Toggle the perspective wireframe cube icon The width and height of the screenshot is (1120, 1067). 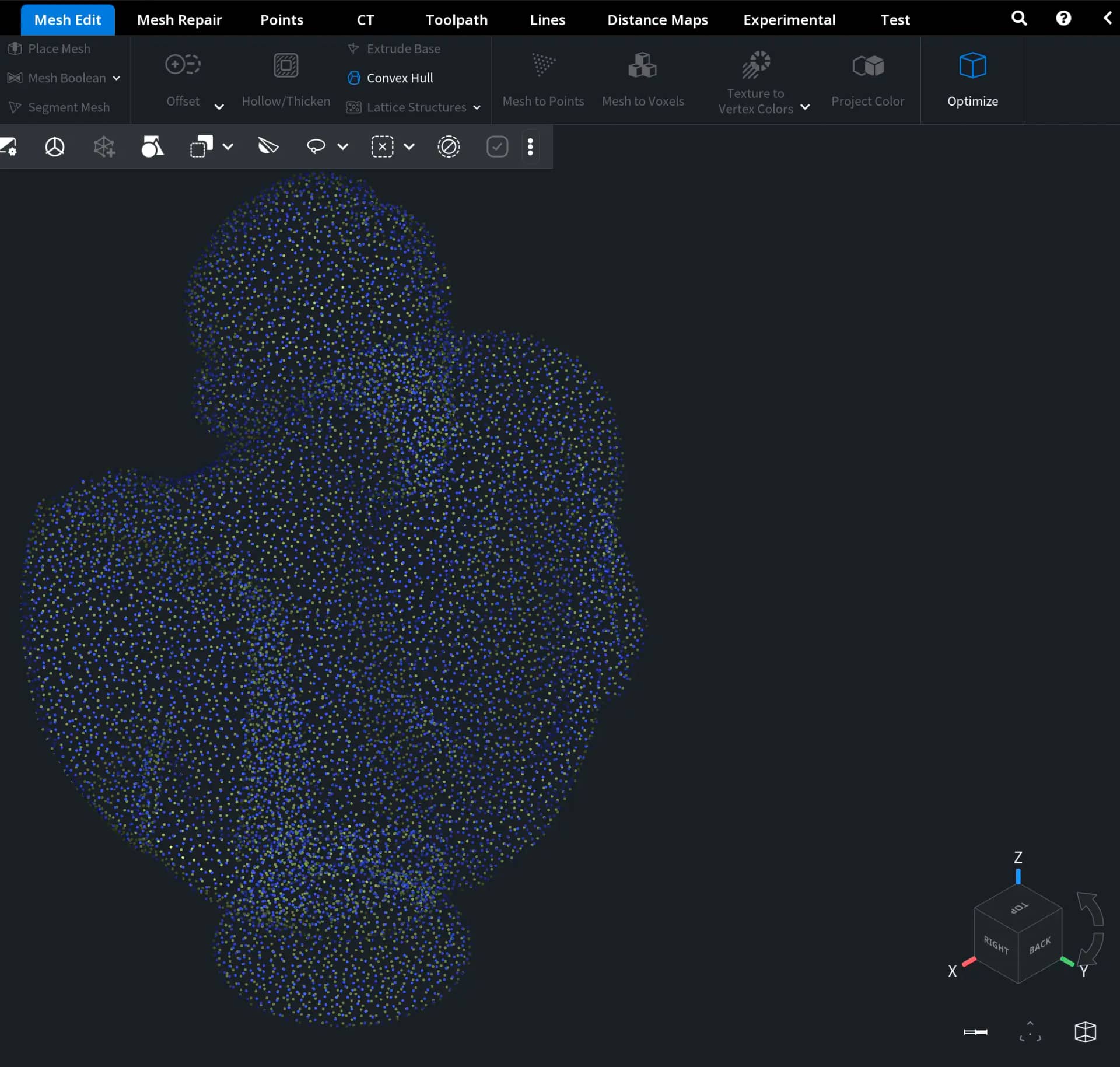(x=1085, y=1031)
